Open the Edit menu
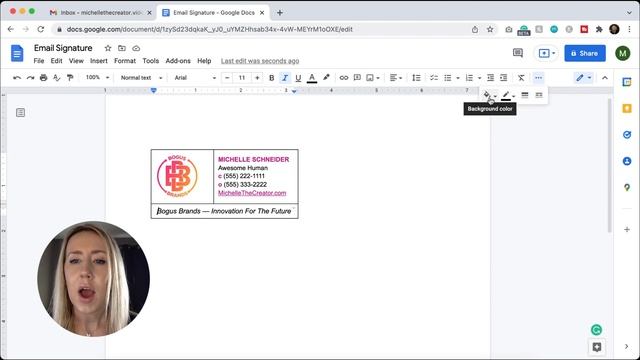Image resolution: width=640 pixels, height=360 pixels. click(x=56, y=61)
